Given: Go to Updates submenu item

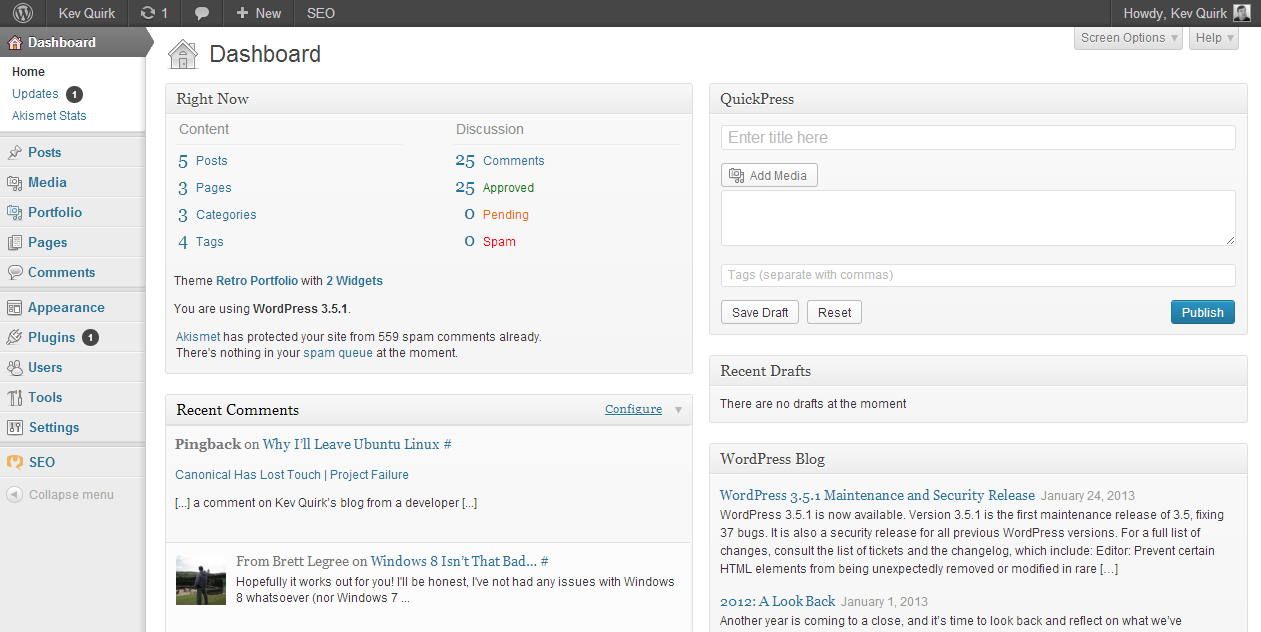Looking at the screenshot, I should 35,94.
